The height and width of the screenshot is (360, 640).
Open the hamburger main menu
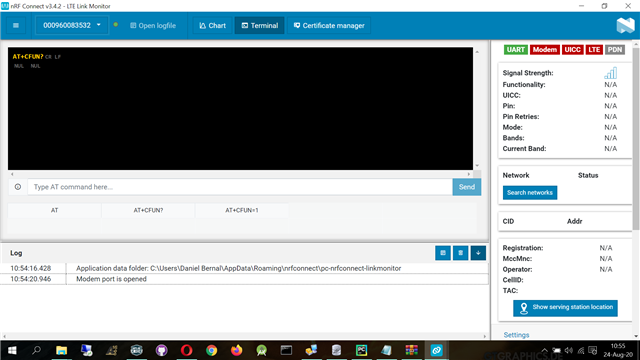pyautogui.click(x=16, y=25)
